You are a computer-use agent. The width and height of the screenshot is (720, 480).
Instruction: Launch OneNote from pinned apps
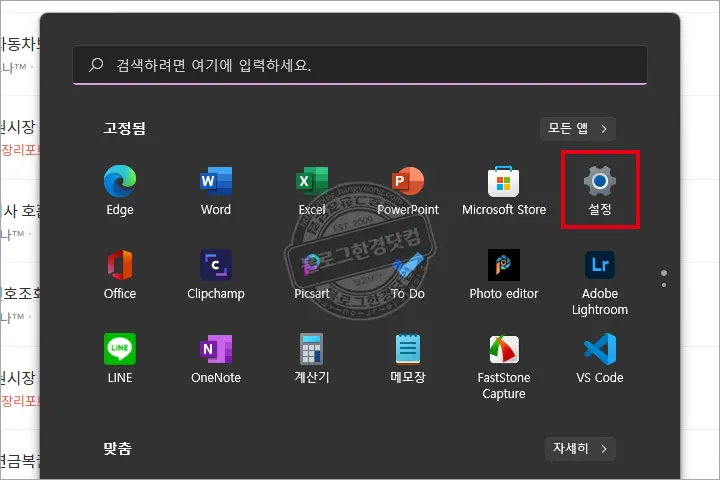tap(216, 358)
